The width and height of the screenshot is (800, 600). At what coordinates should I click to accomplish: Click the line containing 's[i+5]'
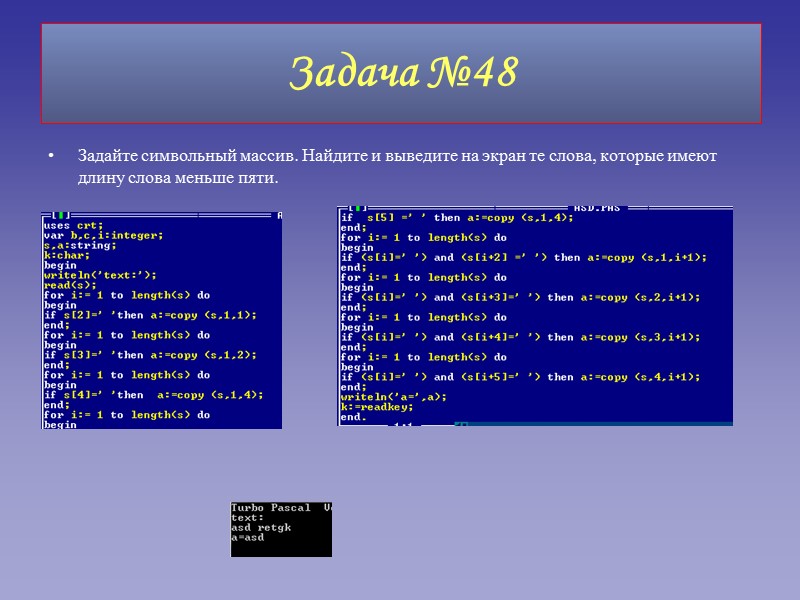click(x=520, y=377)
